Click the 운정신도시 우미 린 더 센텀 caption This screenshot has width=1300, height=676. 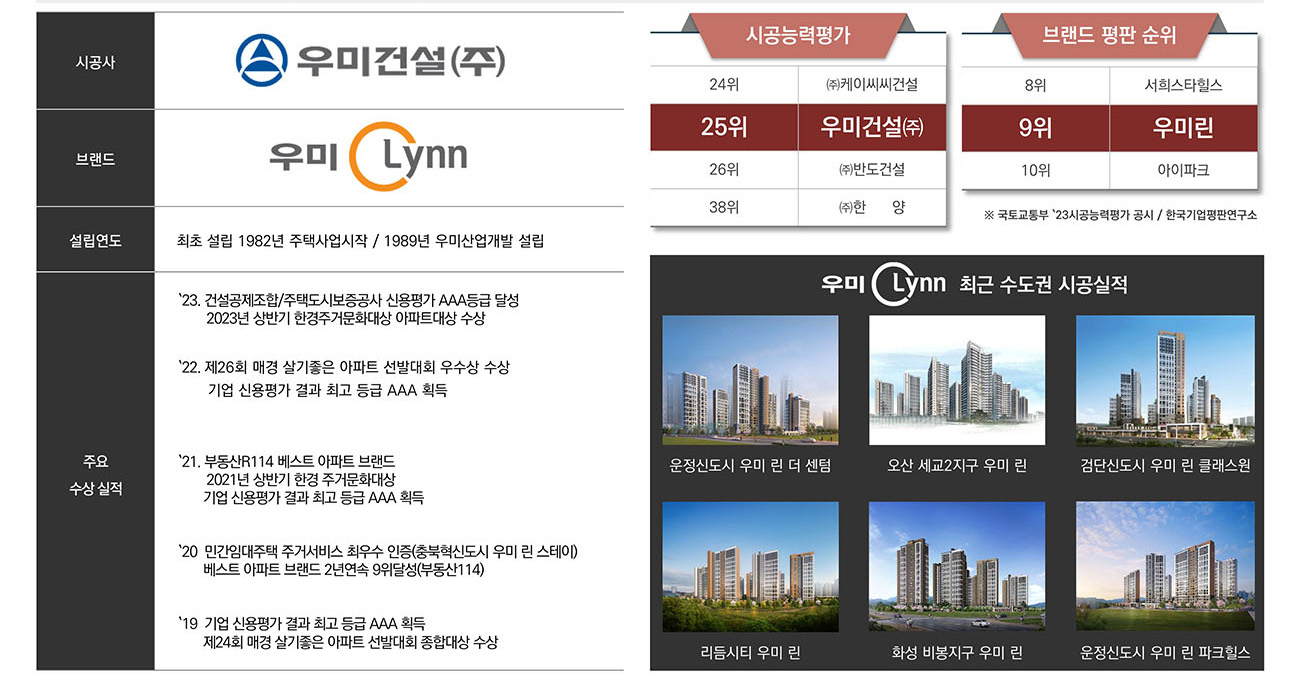pos(750,466)
